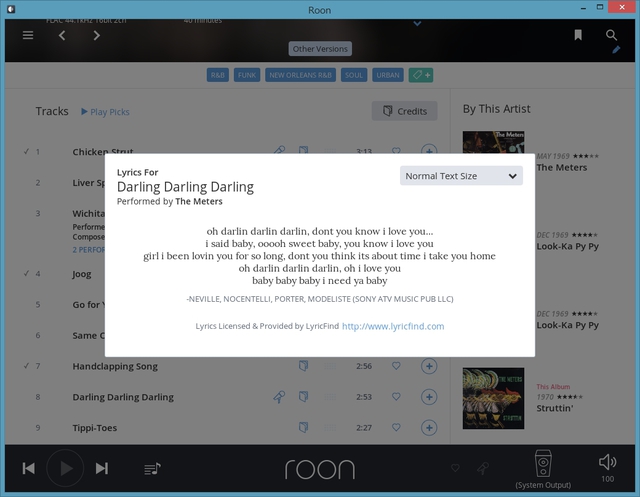Viewport: 640px width, 497px height.
Task: Click The Meters artist name in lyrics dialog
Action: [199, 201]
